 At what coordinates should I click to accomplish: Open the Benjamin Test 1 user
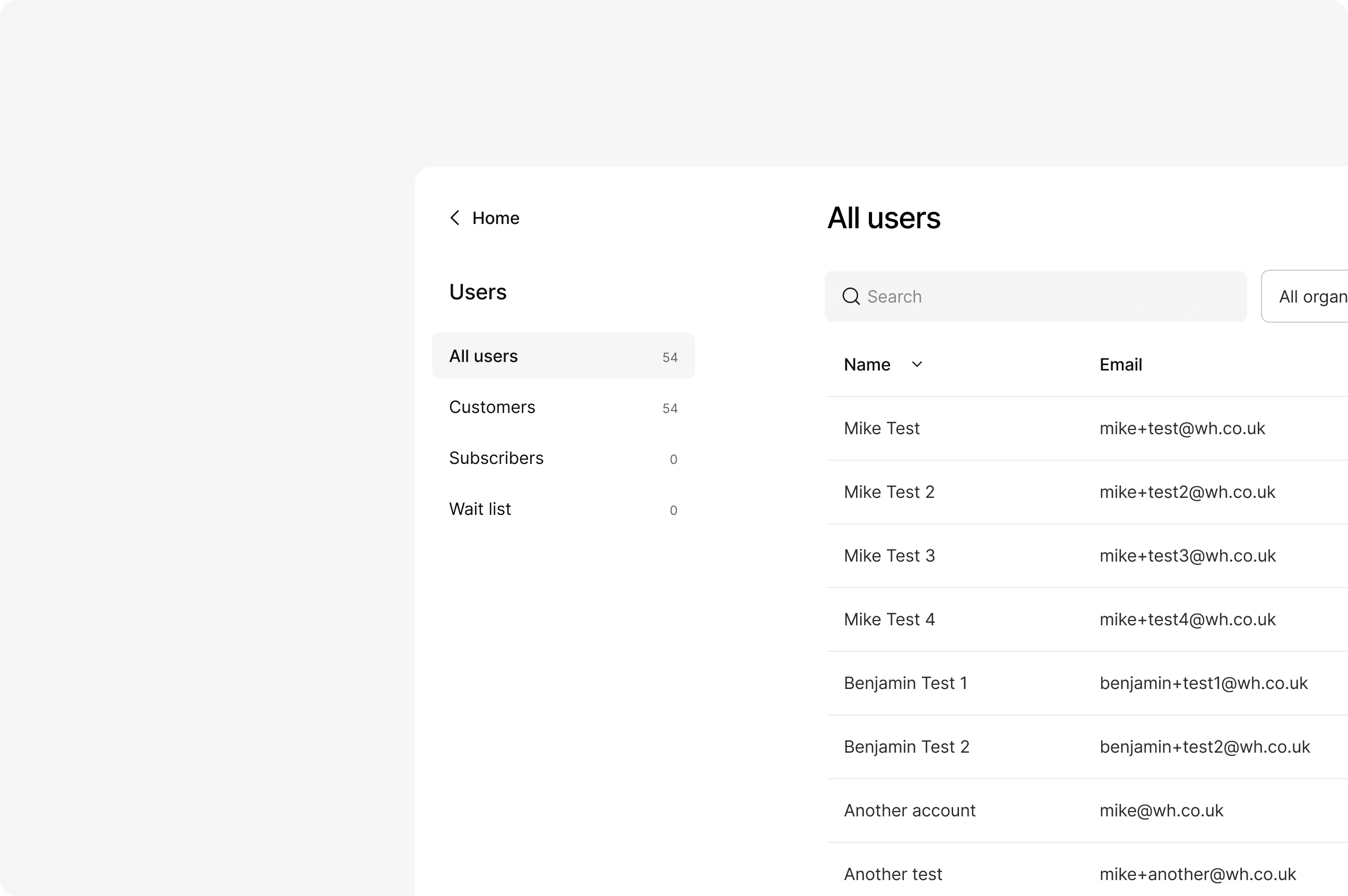905,684
